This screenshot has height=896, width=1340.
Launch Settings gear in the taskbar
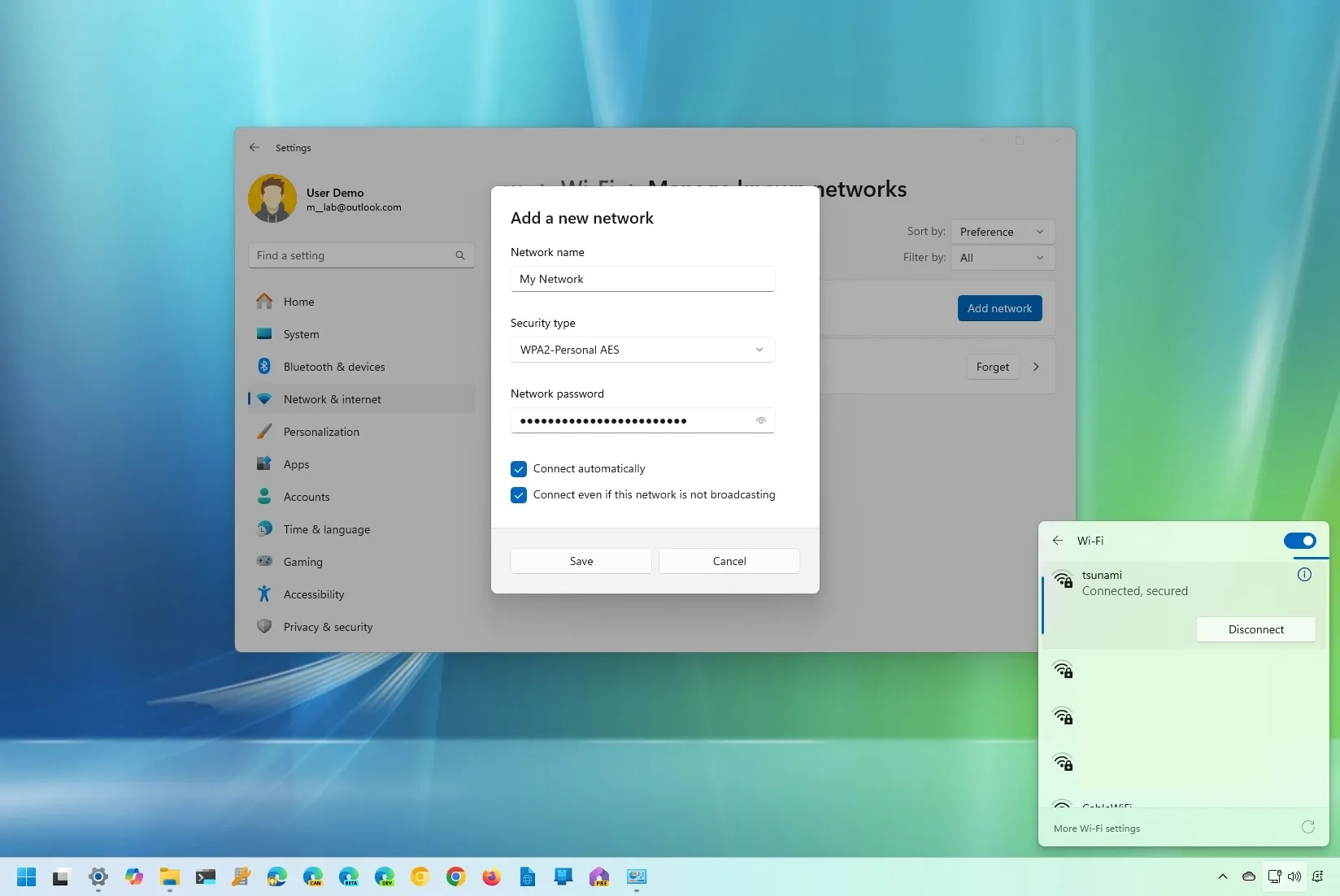point(98,876)
